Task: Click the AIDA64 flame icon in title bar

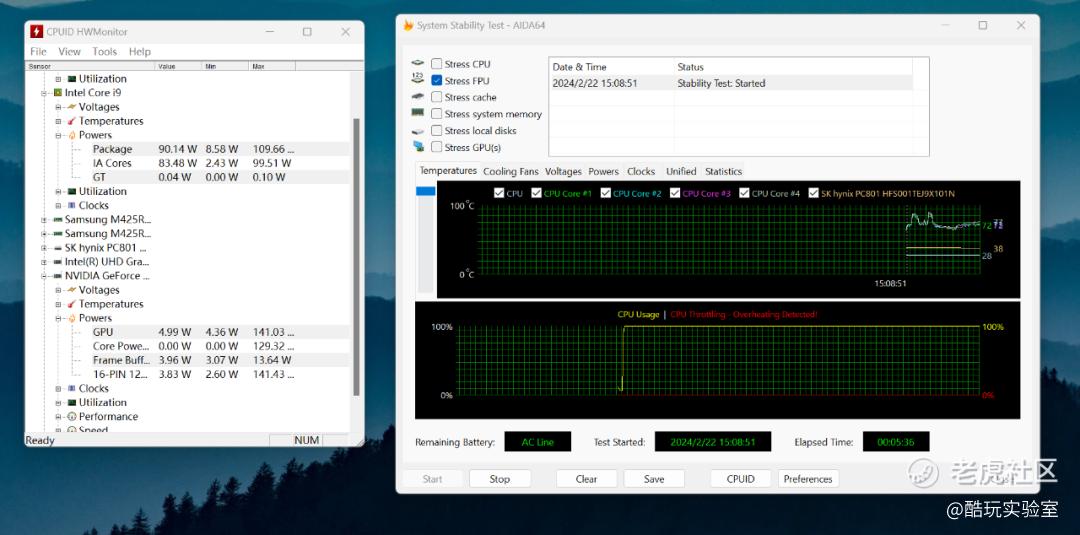Action: click(x=408, y=25)
